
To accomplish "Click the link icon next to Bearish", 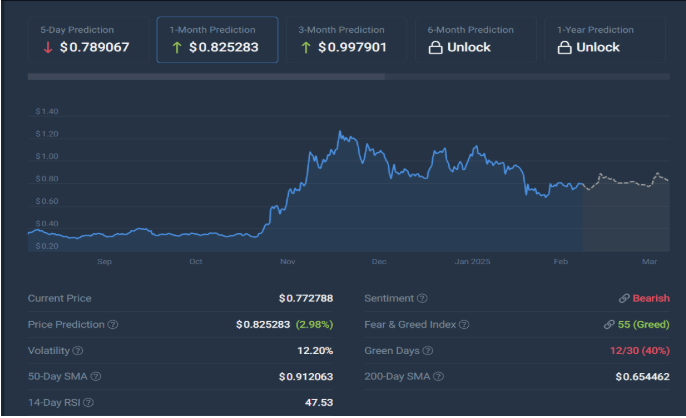I will coord(624,299).
